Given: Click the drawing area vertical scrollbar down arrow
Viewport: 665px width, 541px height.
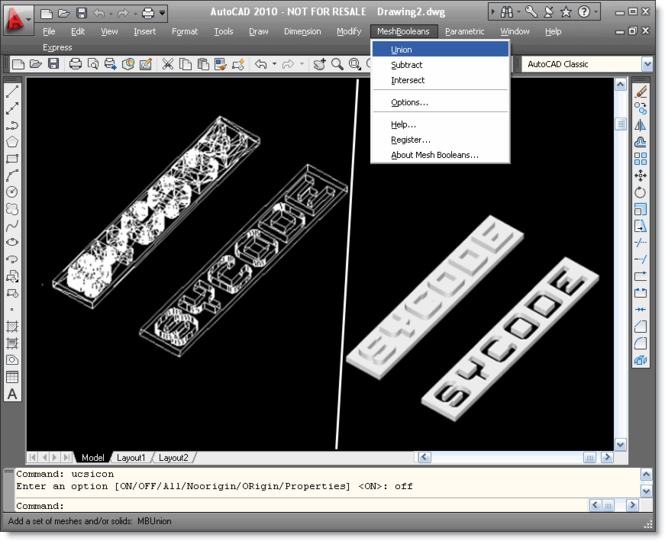Looking at the screenshot, I should tap(620, 444).
